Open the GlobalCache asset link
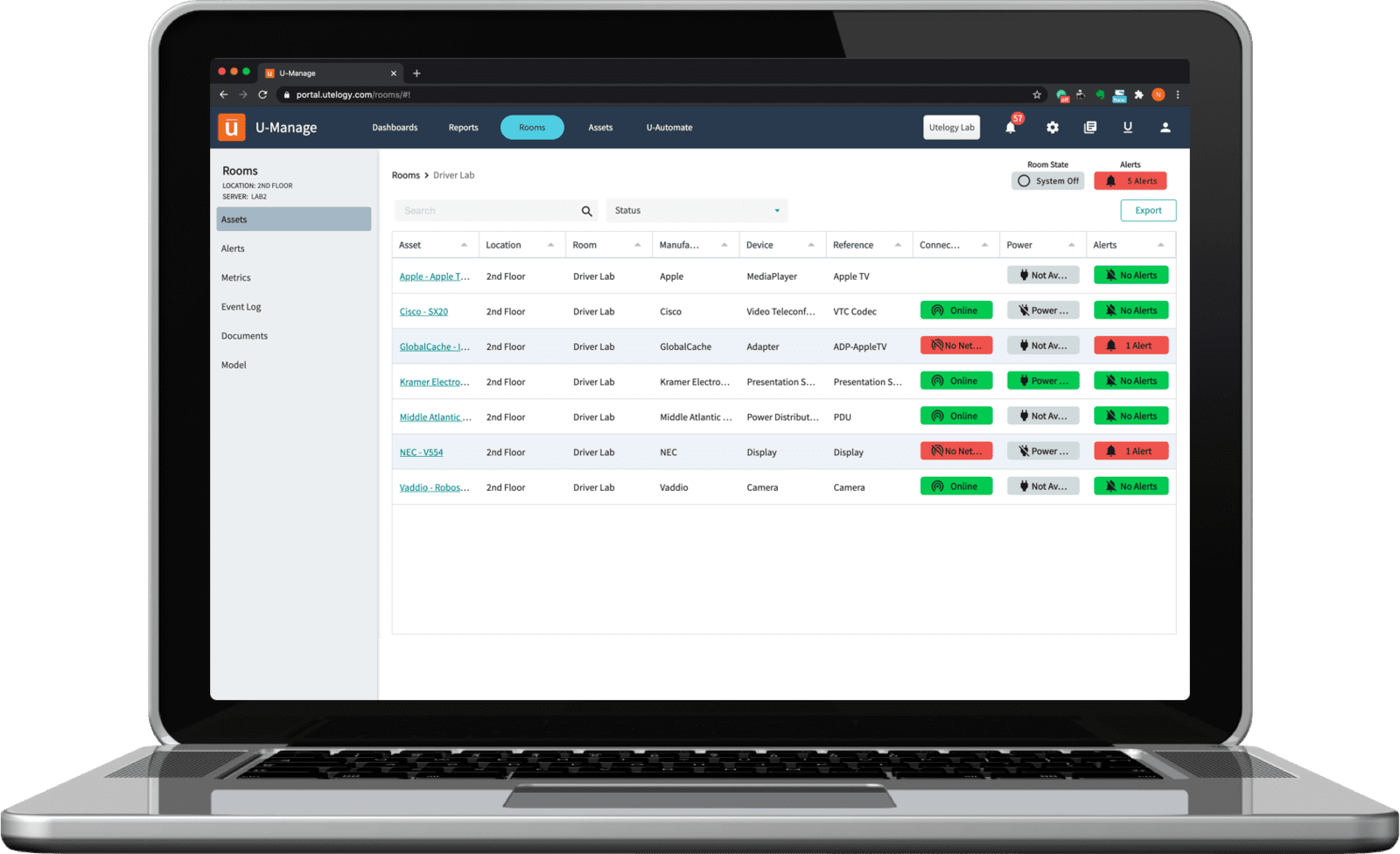 coord(434,346)
